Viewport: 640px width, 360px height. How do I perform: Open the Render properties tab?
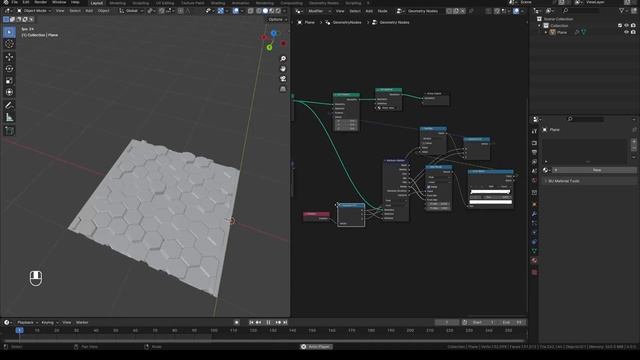534,143
